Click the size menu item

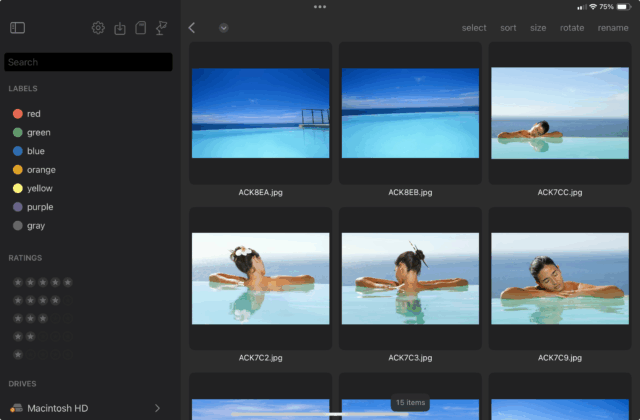[538, 28]
